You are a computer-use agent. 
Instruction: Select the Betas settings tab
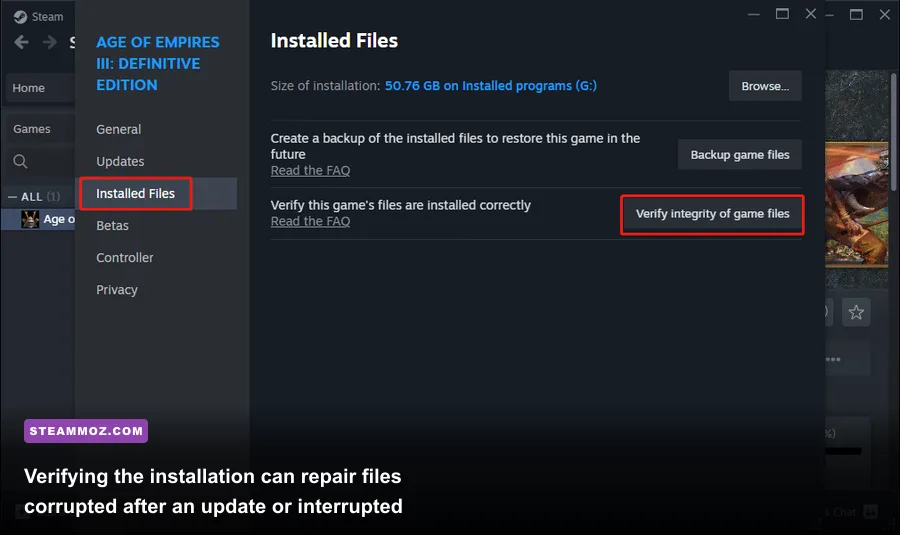click(x=112, y=226)
